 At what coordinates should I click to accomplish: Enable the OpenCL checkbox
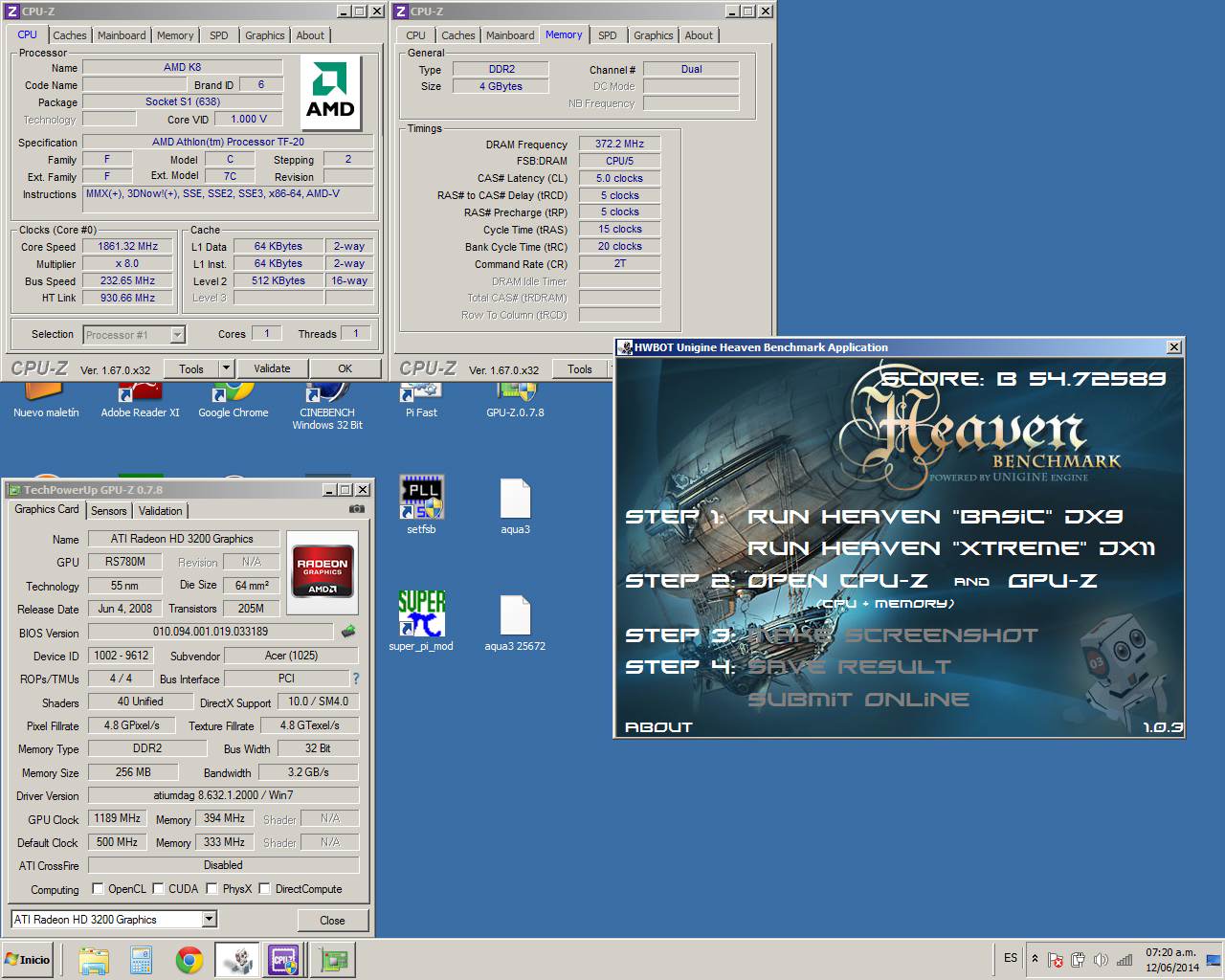[x=98, y=888]
